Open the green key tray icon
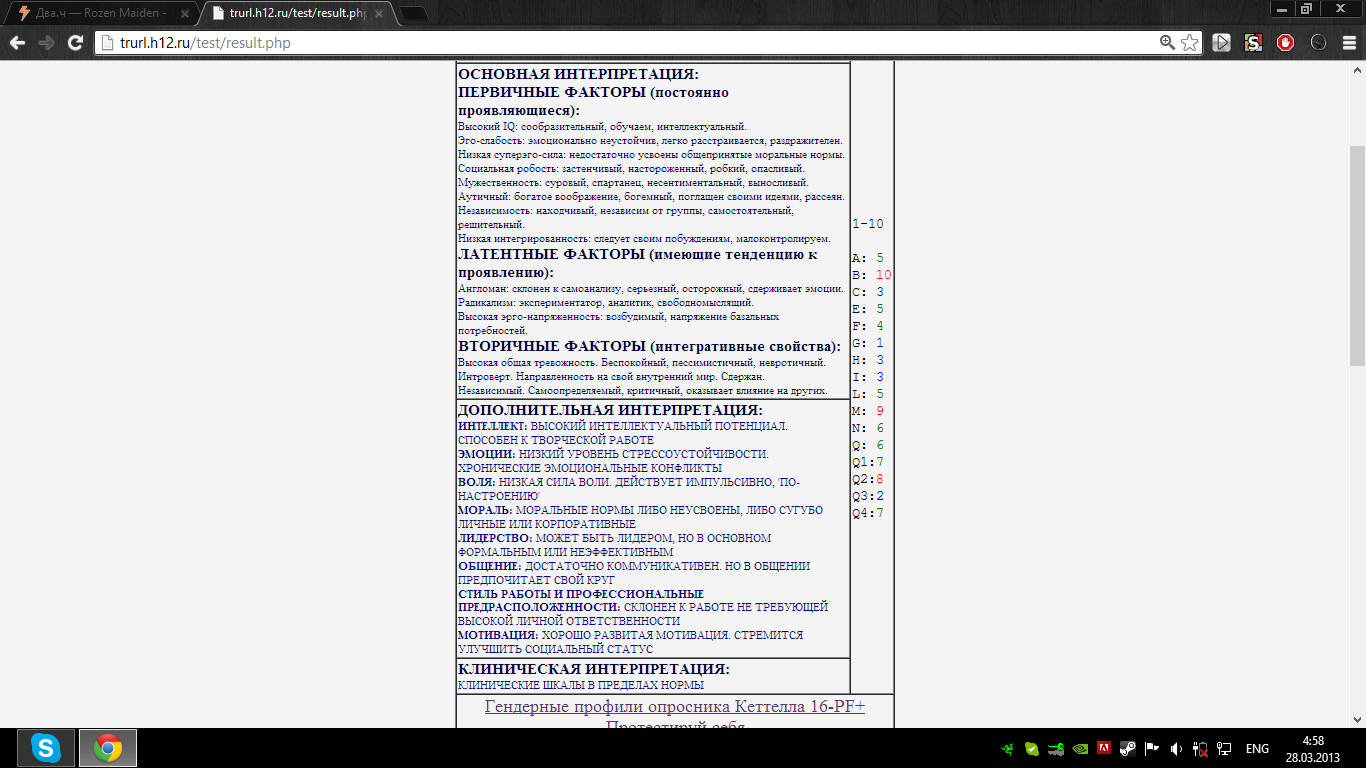The image size is (1366, 768). 1057,748
